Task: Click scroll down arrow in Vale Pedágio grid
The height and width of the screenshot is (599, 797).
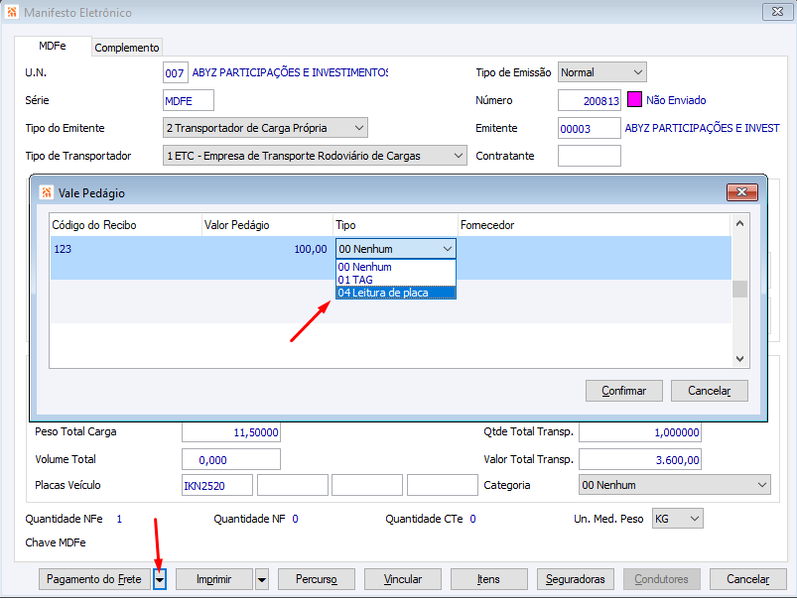Action: pyautogui.click(x=740, y=359)
